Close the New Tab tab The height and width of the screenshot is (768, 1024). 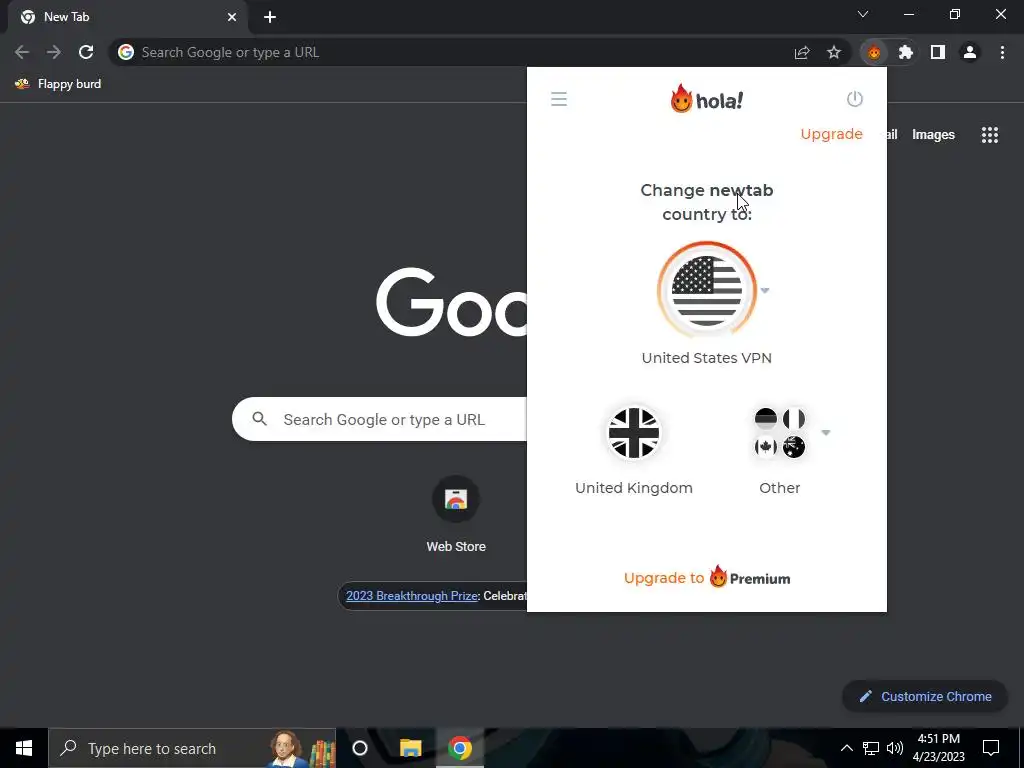[232, 17]
